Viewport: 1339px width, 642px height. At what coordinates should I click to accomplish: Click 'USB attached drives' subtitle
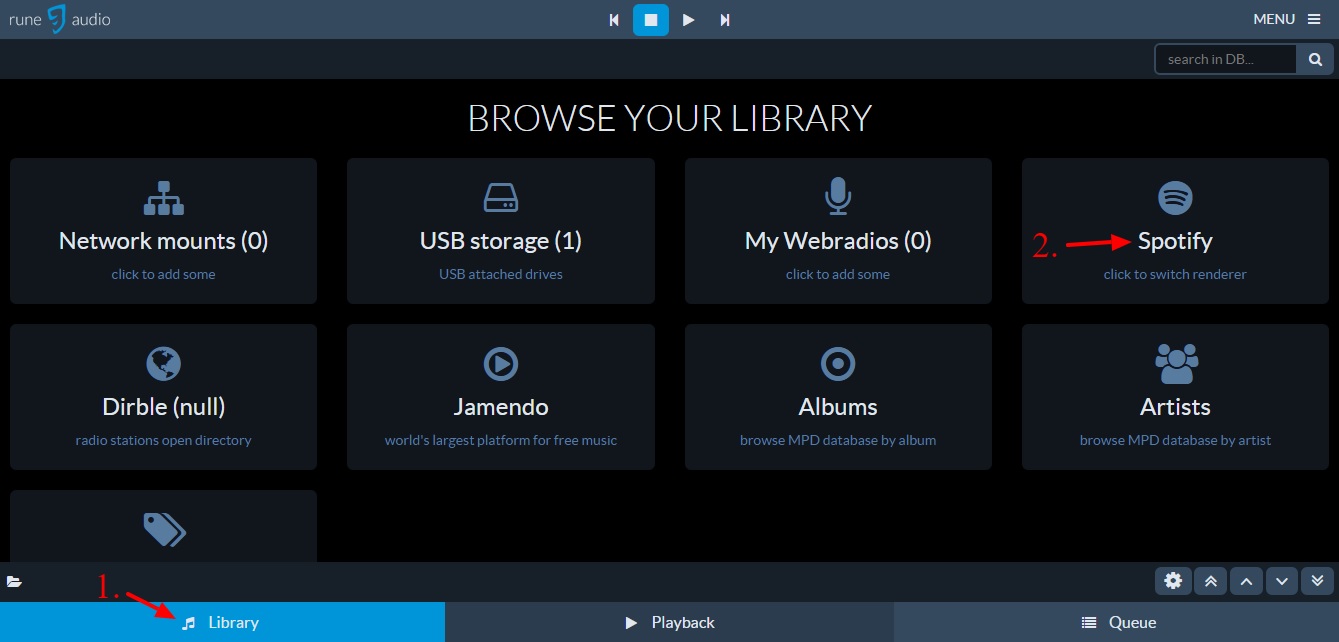coord(501,274)
